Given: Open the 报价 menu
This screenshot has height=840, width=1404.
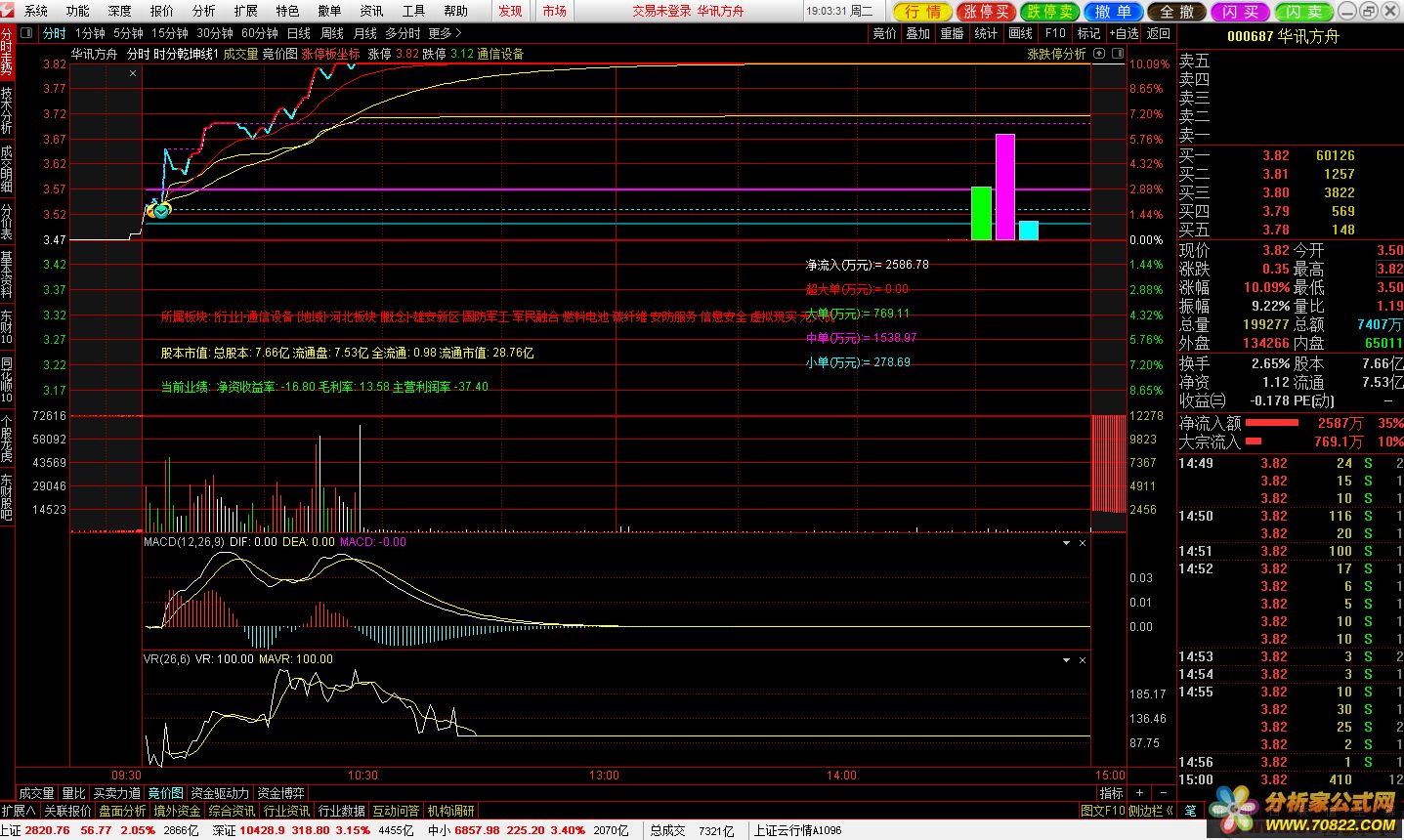Looking at the screenshot, I should [162, 11].
